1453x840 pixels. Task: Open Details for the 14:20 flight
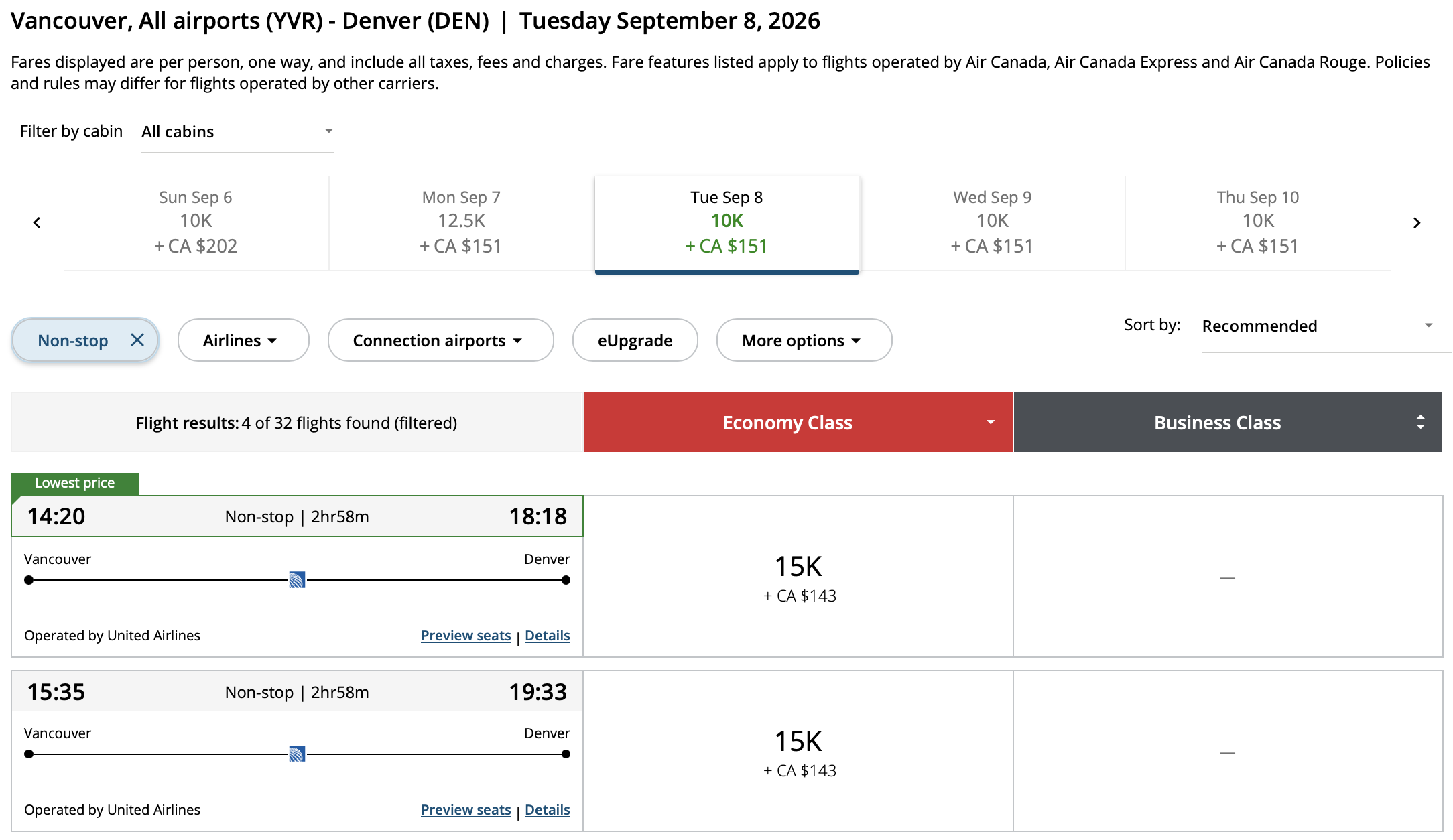[548, 635]
